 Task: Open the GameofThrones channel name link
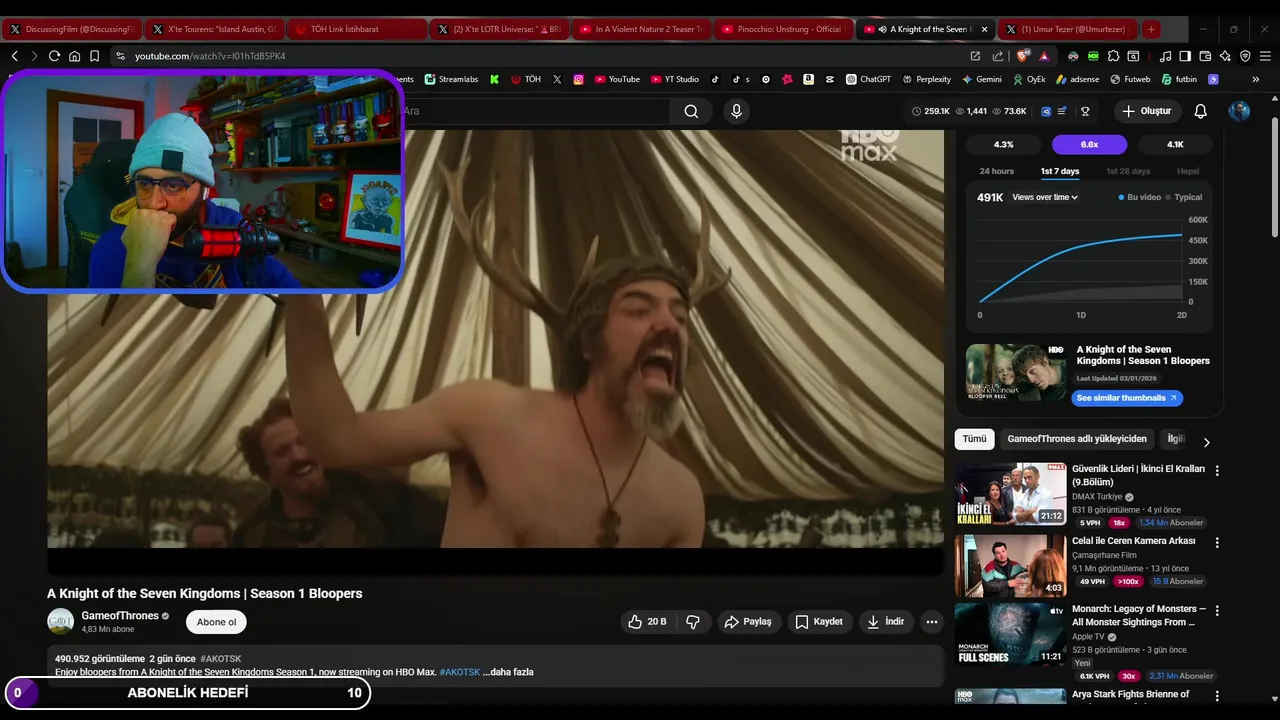120,616
